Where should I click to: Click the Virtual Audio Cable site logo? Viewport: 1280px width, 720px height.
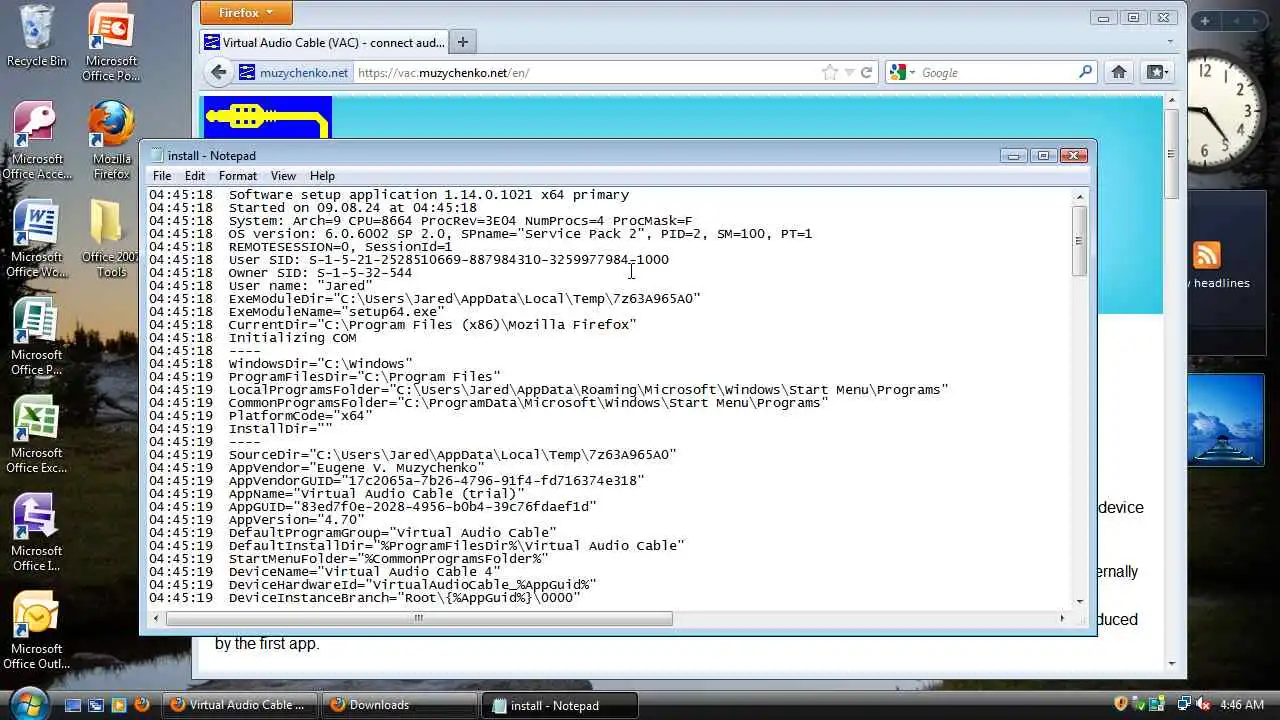point(268,118)
